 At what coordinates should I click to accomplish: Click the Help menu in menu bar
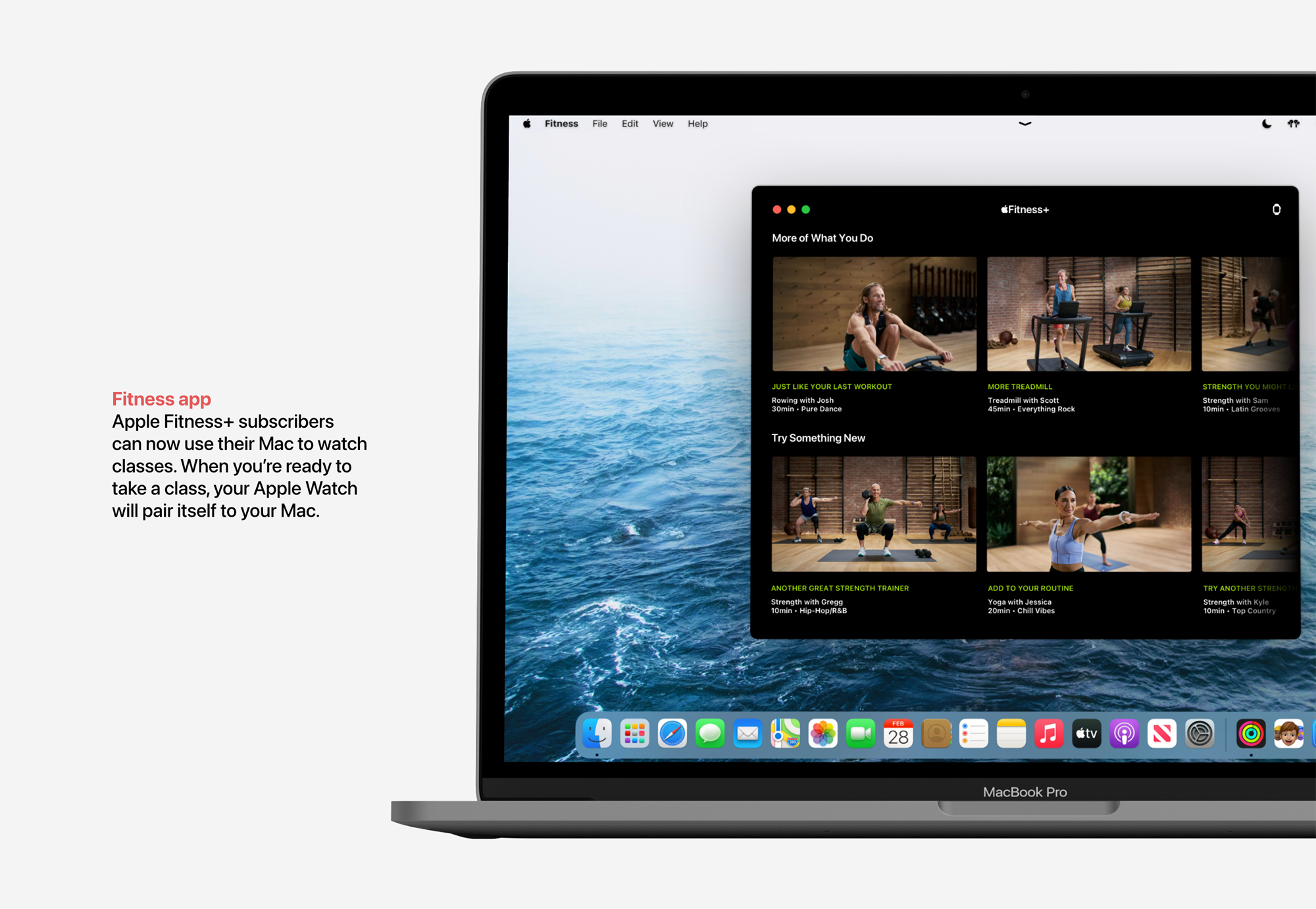click(x=701, y=124)
